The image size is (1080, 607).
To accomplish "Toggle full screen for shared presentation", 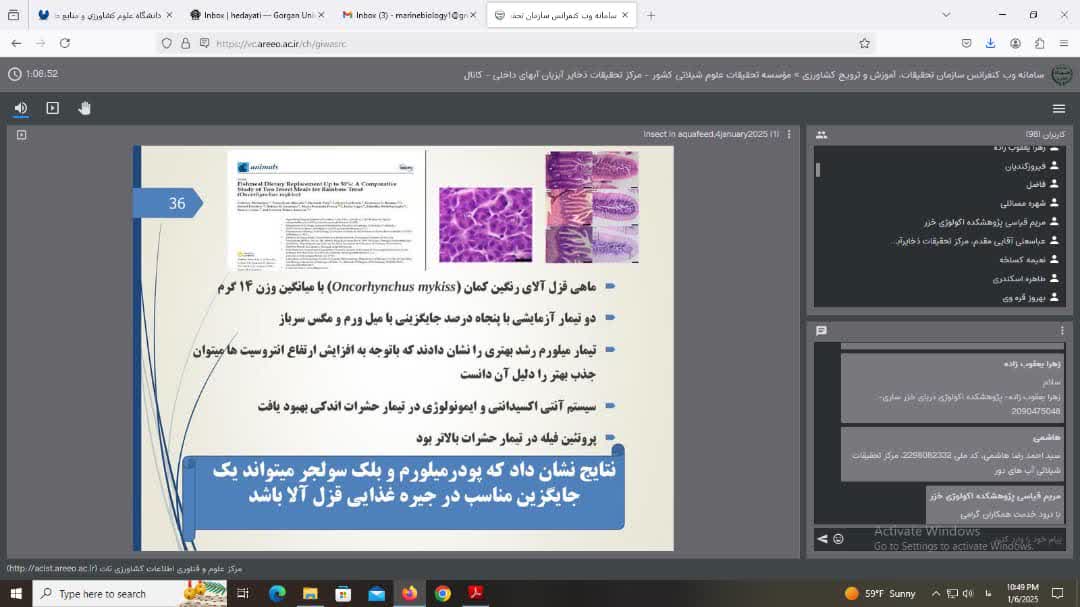I will coord(22,134).
